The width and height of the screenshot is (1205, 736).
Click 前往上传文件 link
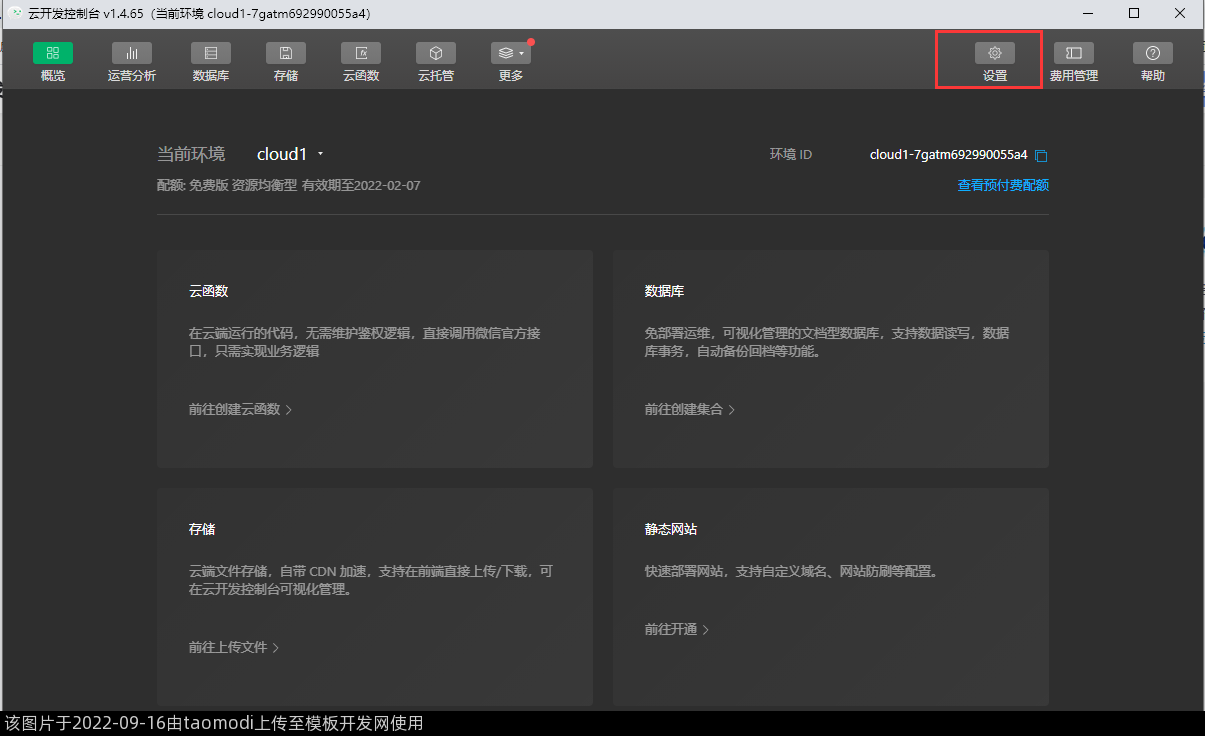point(233,647)
